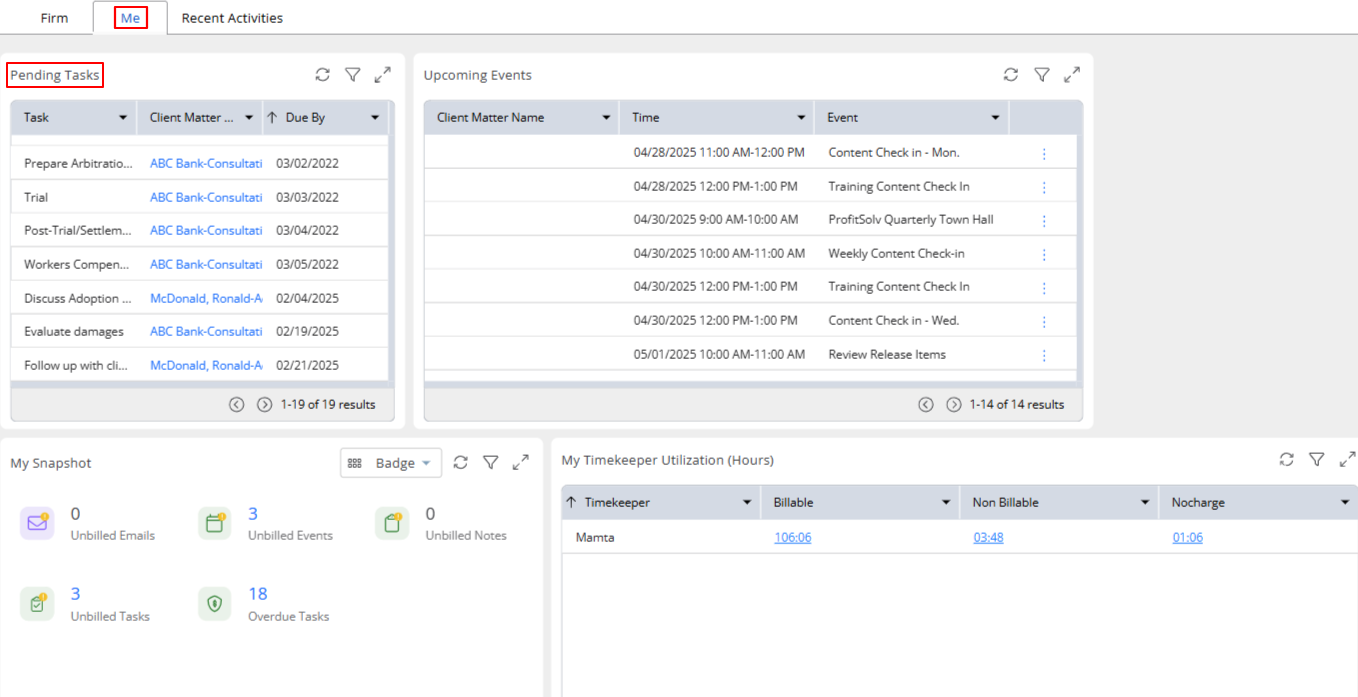Switch to Recent Activities tab
The height and width of the screenshot is (697, 1358).
(x=232, y=18)
